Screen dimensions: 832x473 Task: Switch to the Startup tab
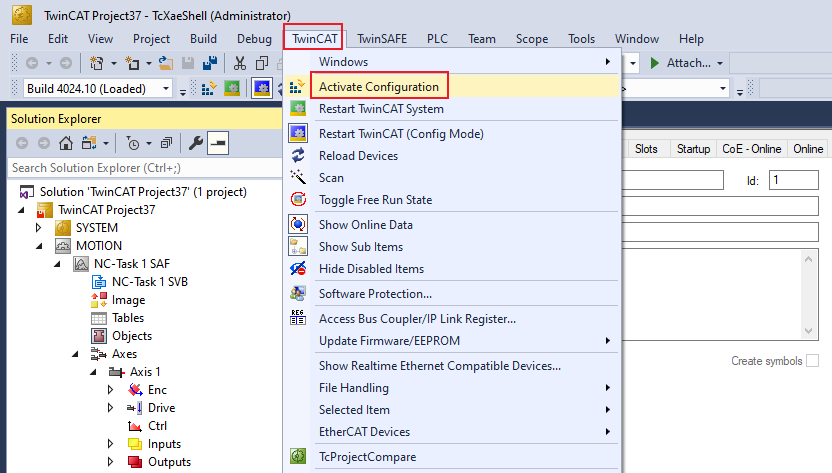[693, 149]
